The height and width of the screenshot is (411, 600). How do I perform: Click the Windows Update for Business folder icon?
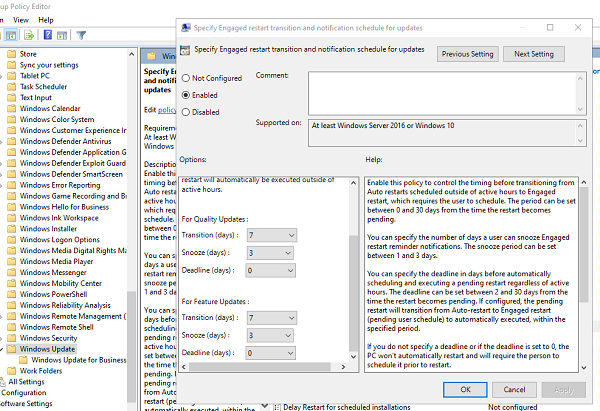(23, 360)
